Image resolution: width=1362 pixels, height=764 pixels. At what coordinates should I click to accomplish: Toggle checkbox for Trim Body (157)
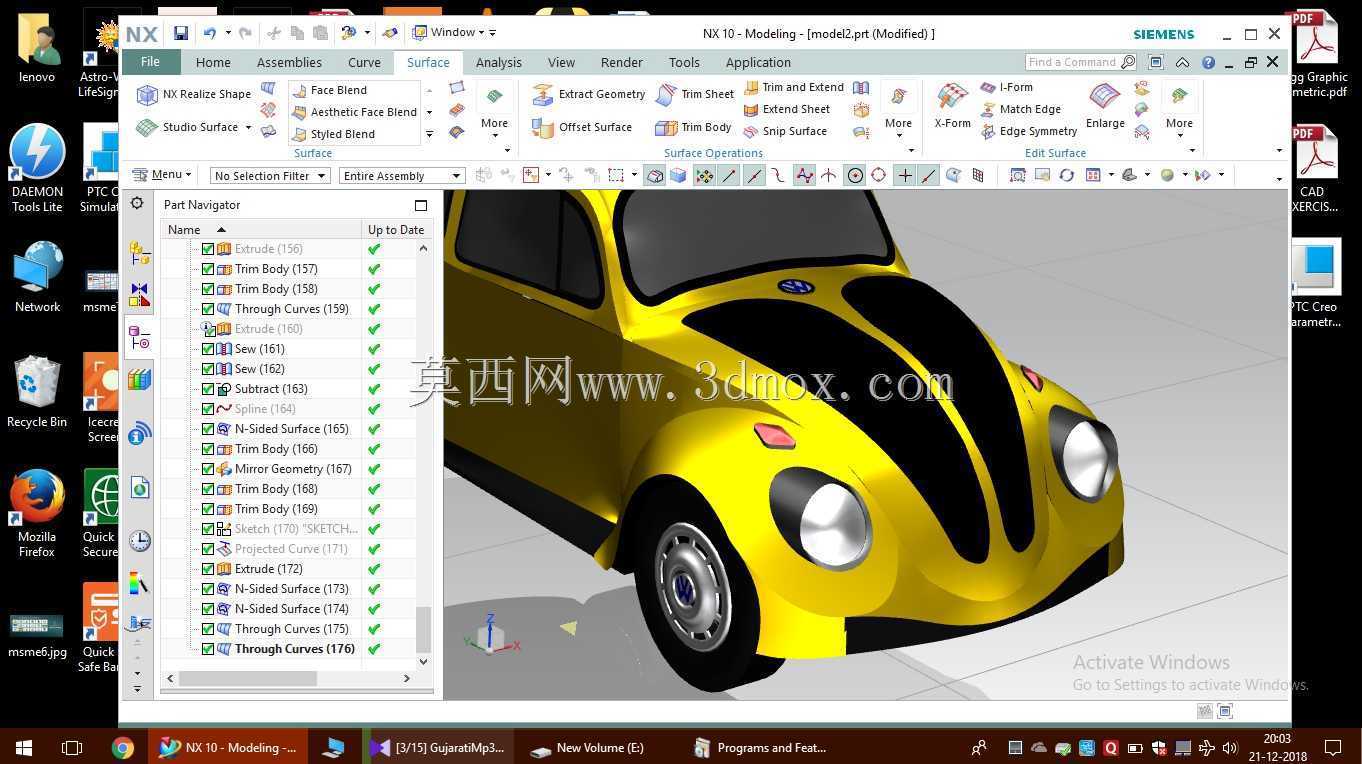pyautogui.click(x=208, y=269)
